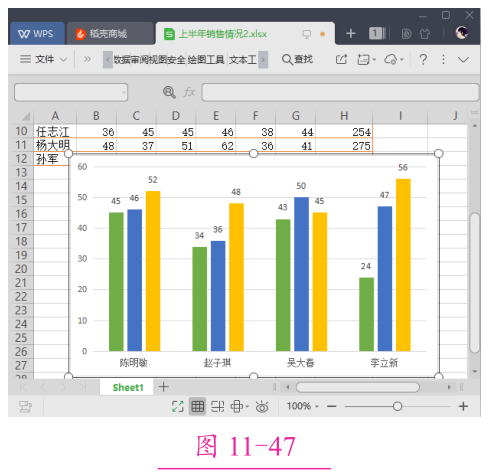Click the new tab plus icon
The width and height of the screenshot is (491, 476).
click(351, 33)
